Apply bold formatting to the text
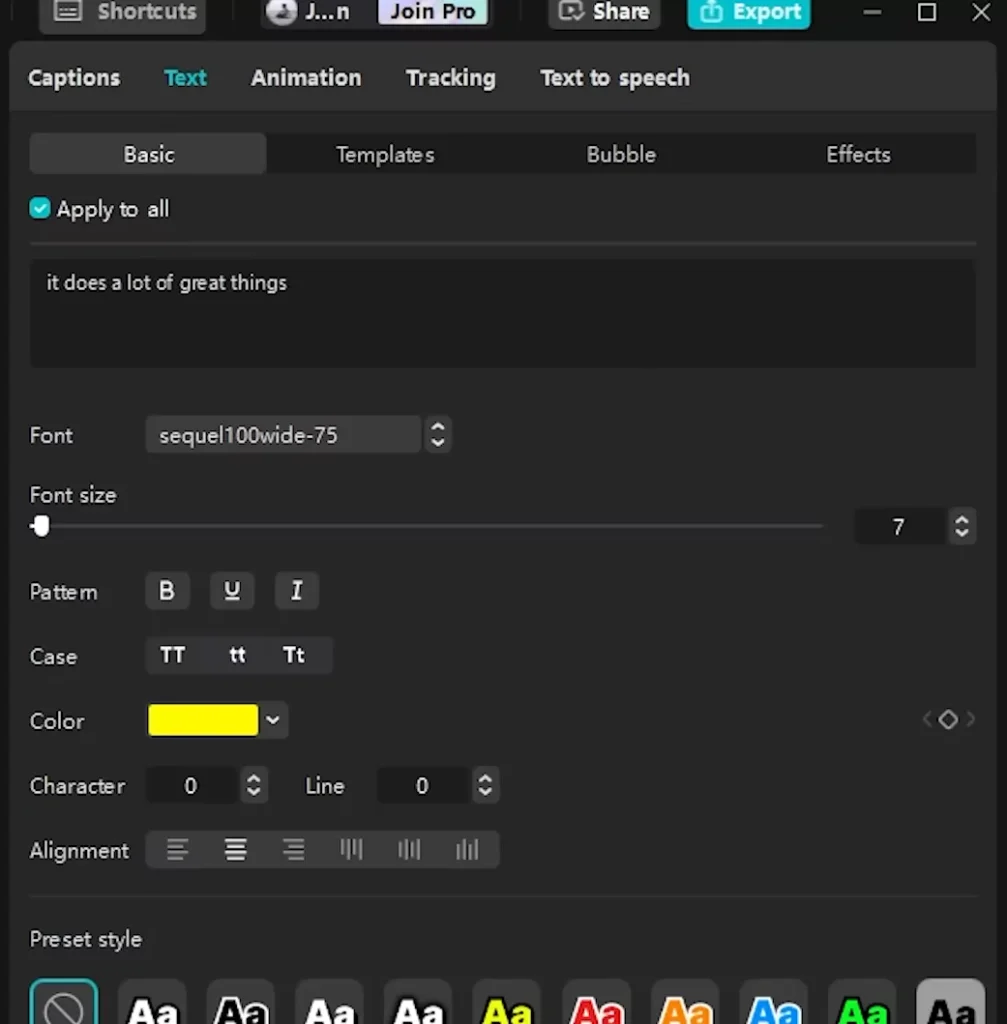The image size is (1007, 1024). point(167,590)
